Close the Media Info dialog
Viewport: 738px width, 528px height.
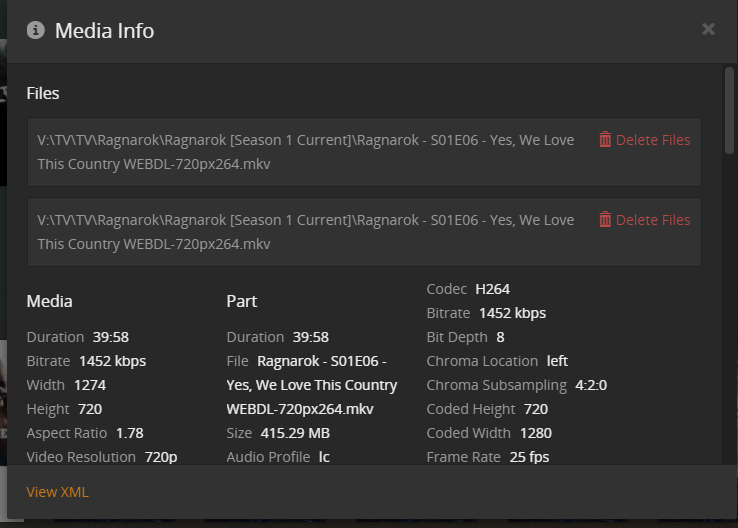708,30
